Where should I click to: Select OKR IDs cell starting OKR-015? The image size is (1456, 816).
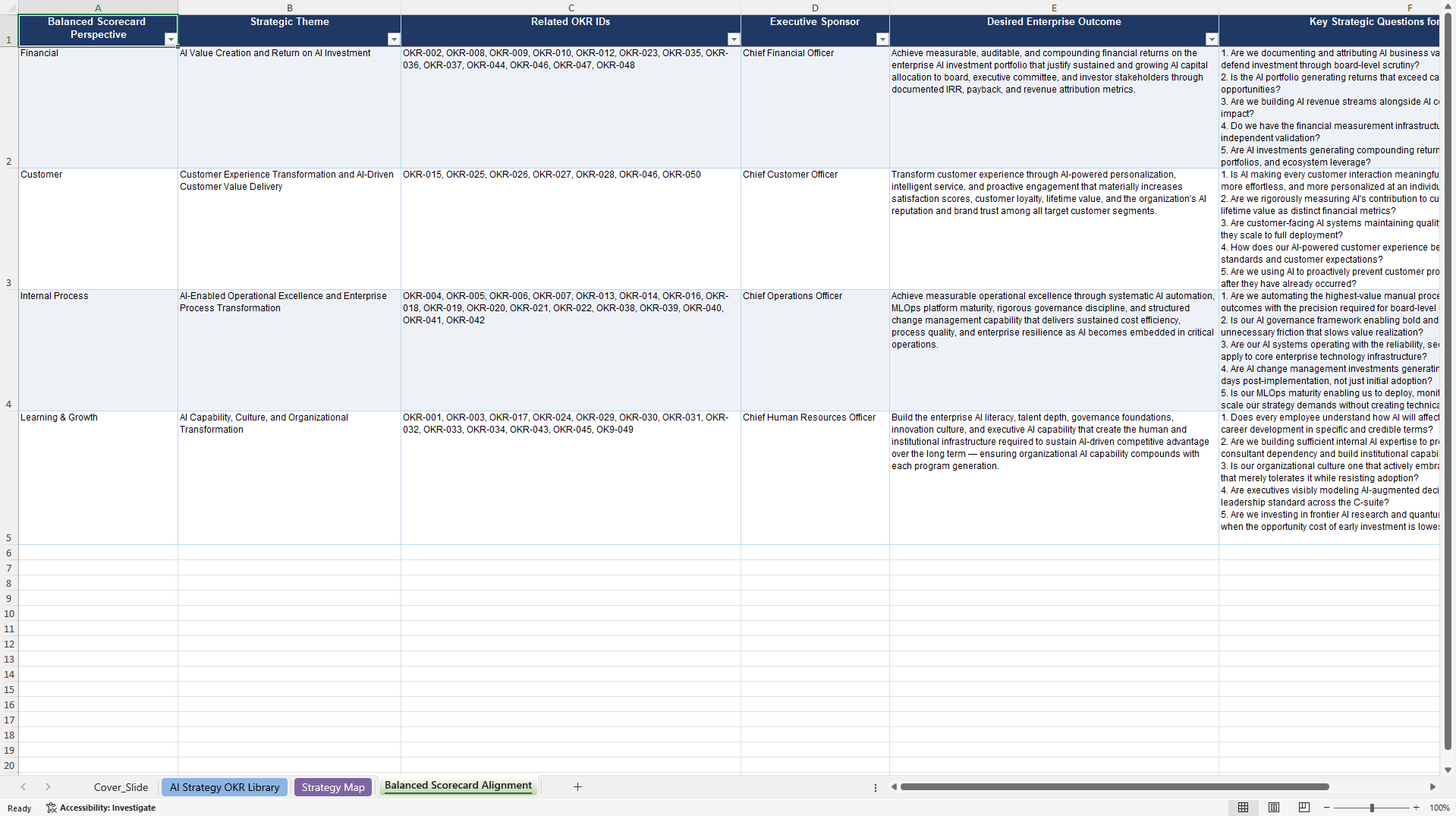pos(571,228)
